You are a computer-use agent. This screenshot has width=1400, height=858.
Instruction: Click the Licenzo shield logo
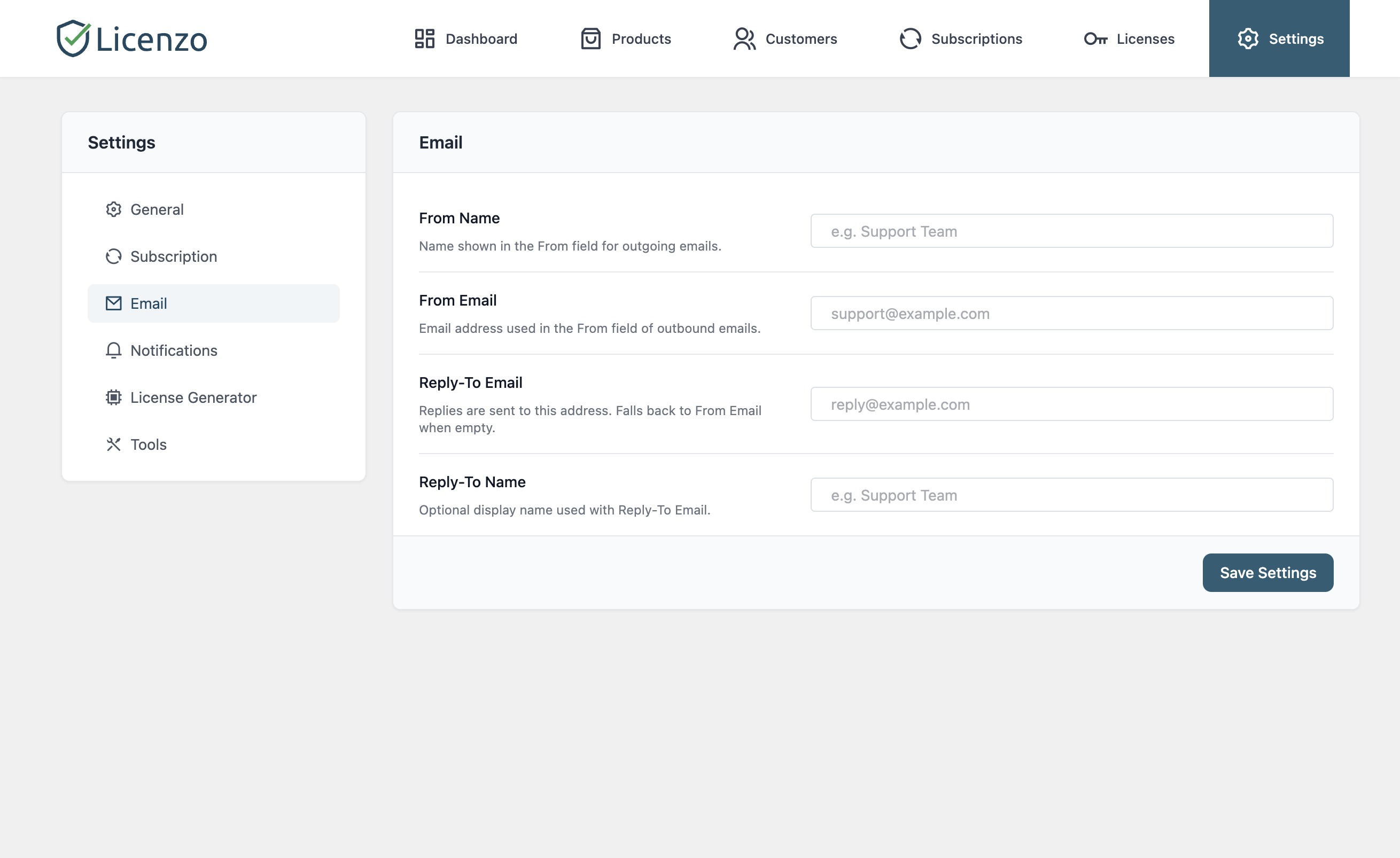coord(73,37)
